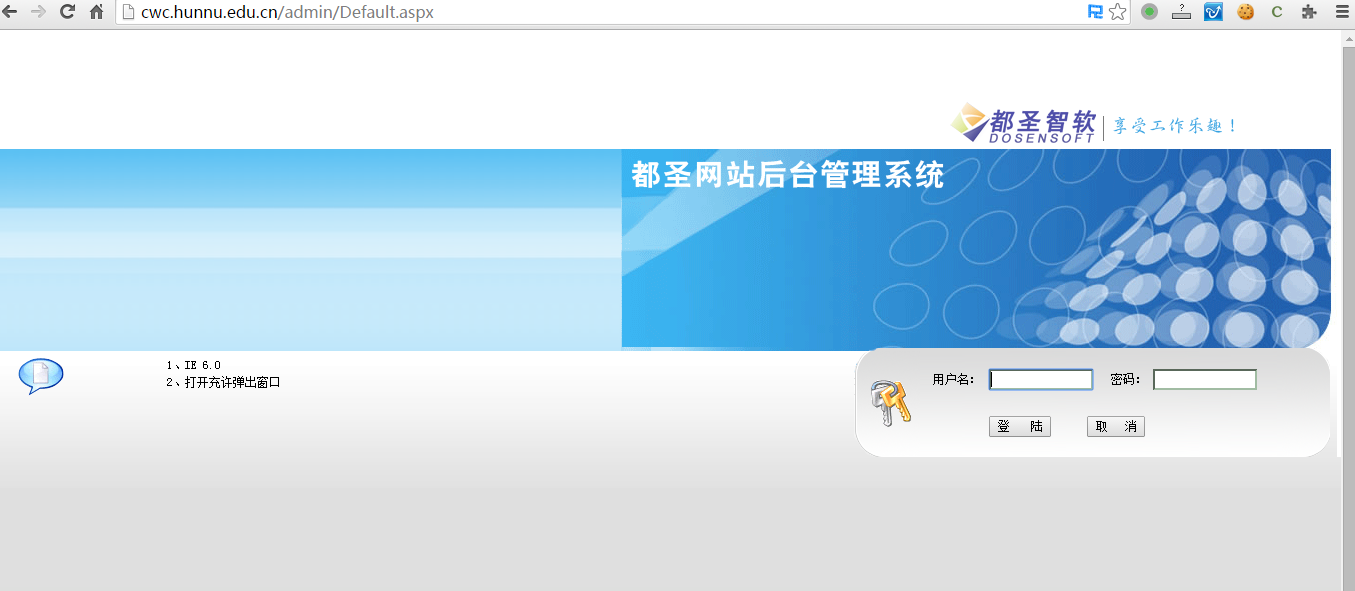Viewport: 1355px width, 591px height.
Task: Open the green C extension icon
Action: point(1277,12)
